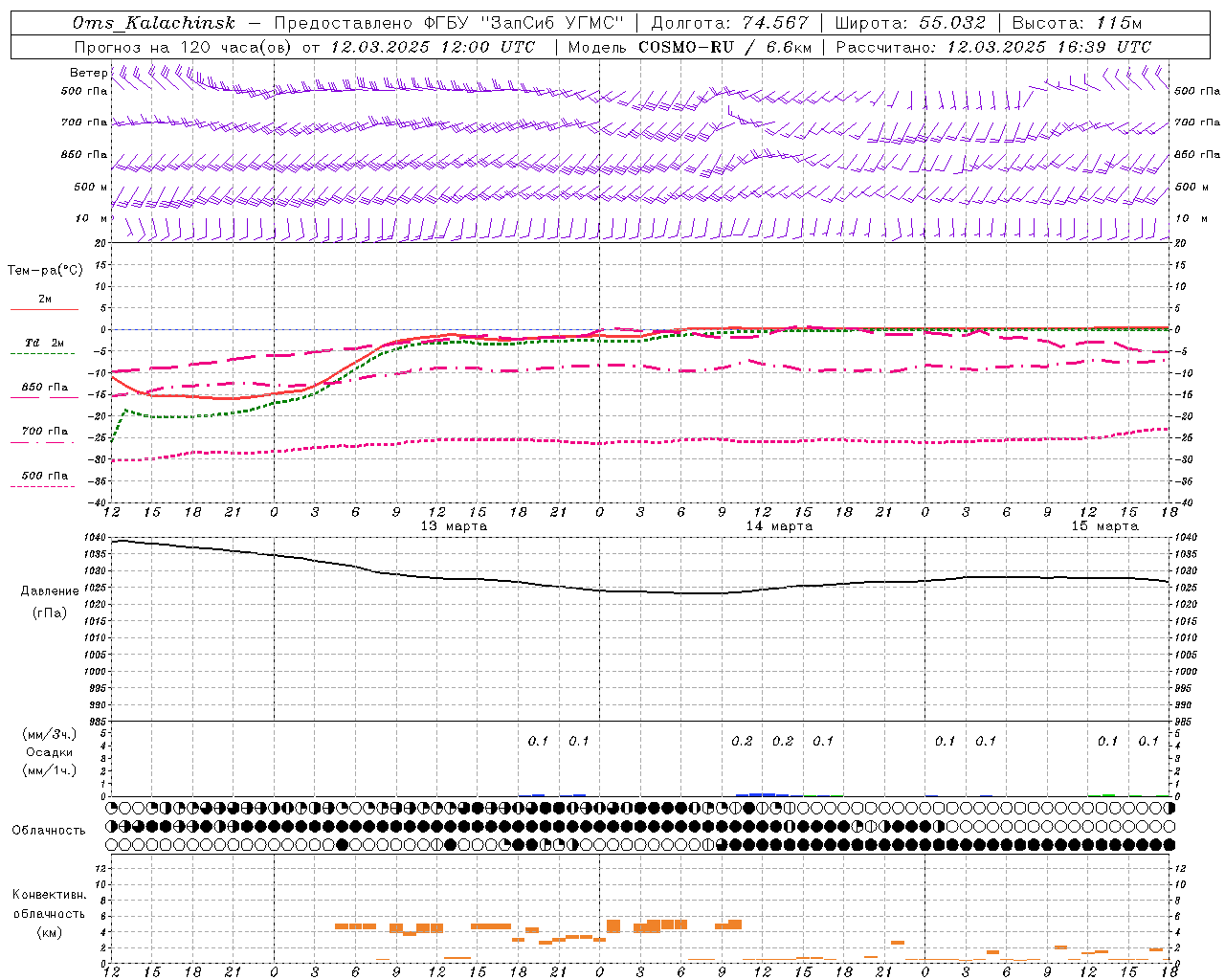Select the '850 гПа' temperature legend entry

[x=45, y=388]
